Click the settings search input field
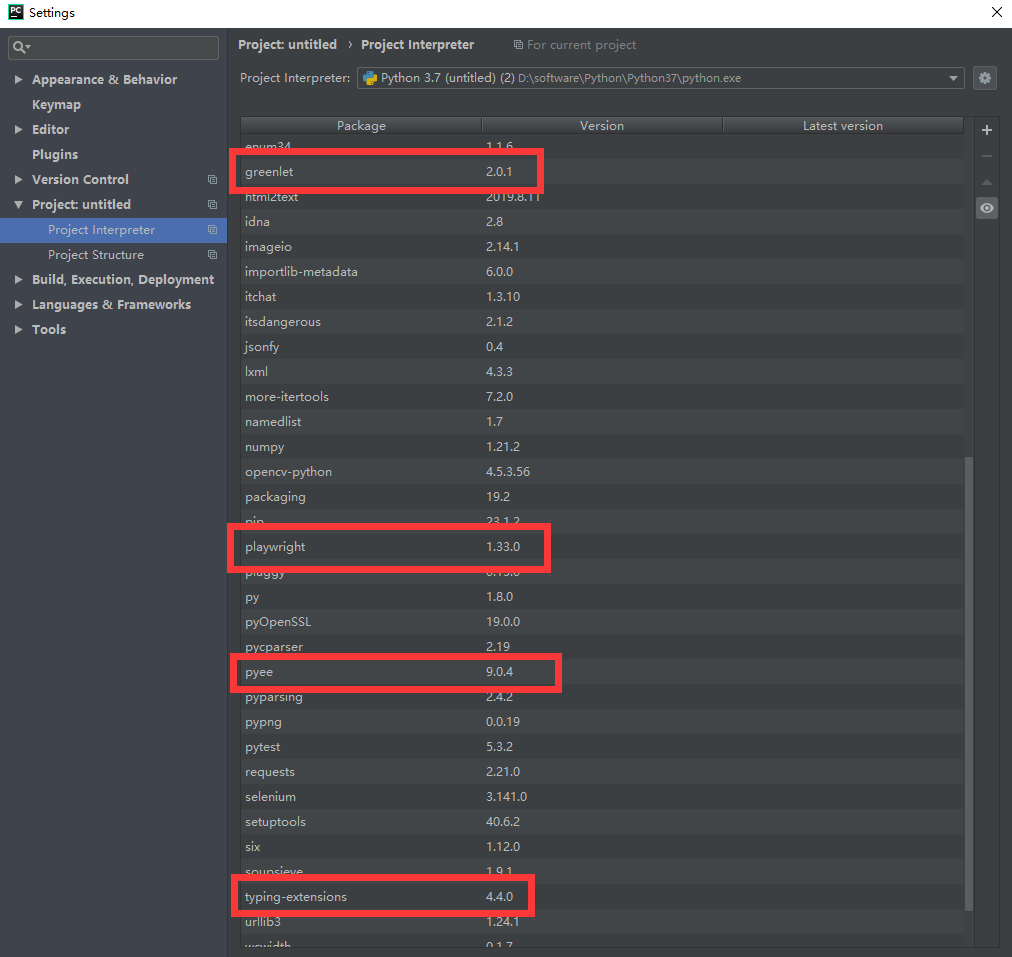 (114, 47)
